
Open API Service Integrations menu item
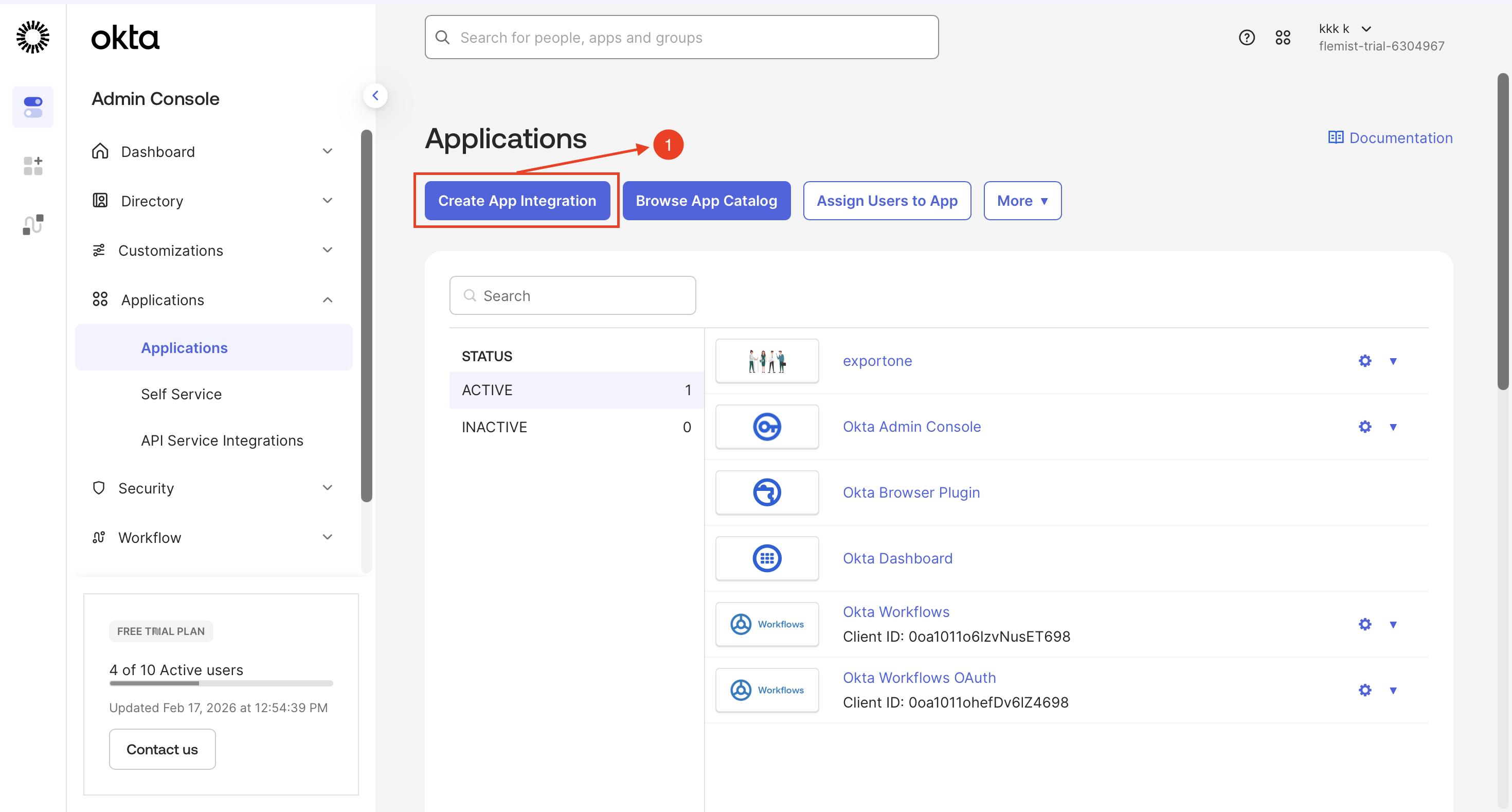coord(222,440)
